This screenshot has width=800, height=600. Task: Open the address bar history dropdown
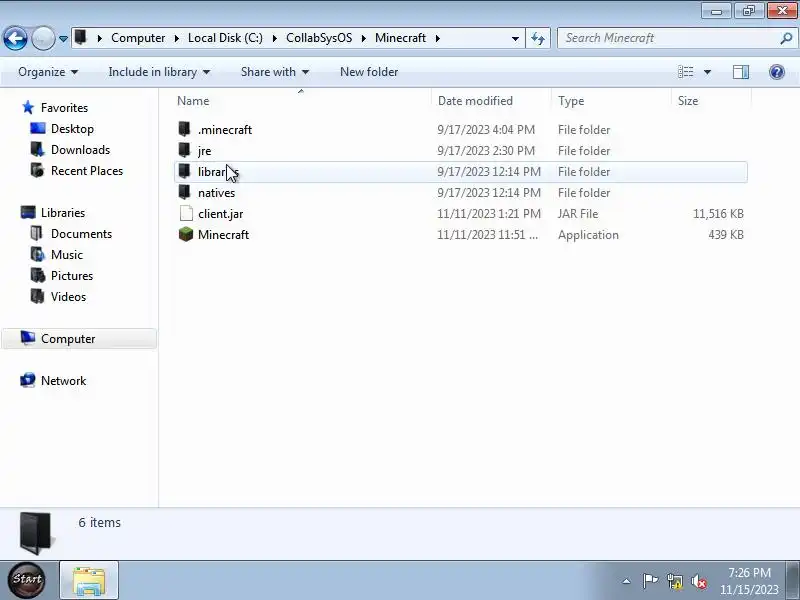point(515,39)
